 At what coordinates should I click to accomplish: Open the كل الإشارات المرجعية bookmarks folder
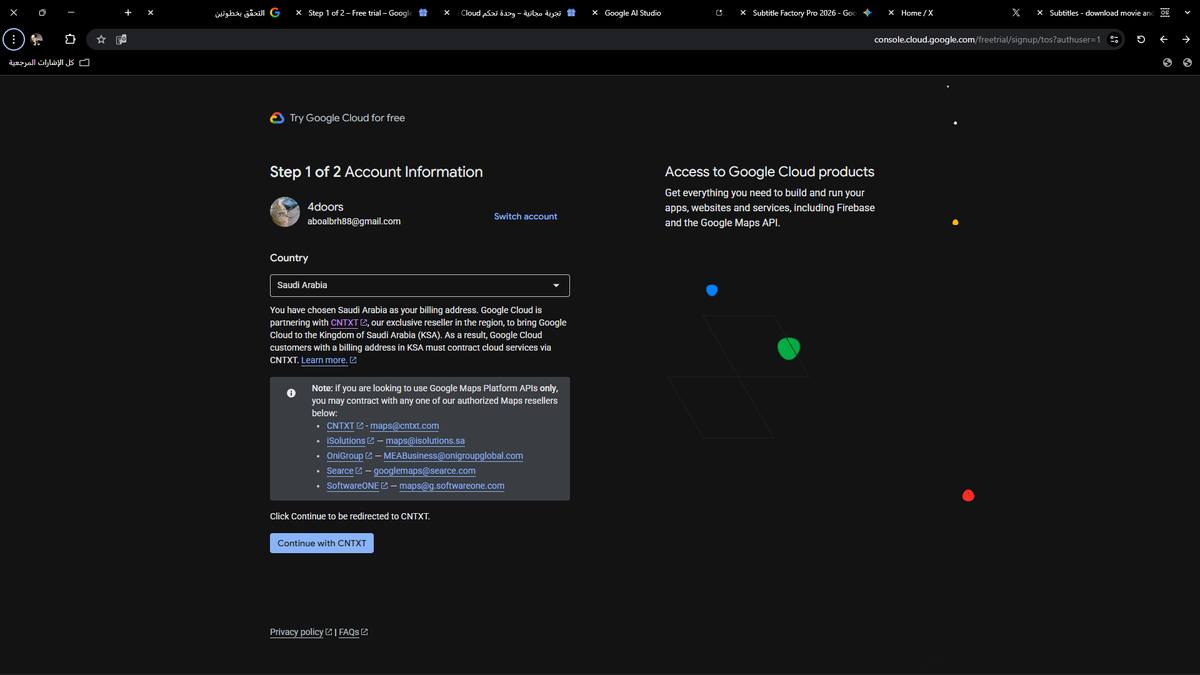(x=49, y=63)
